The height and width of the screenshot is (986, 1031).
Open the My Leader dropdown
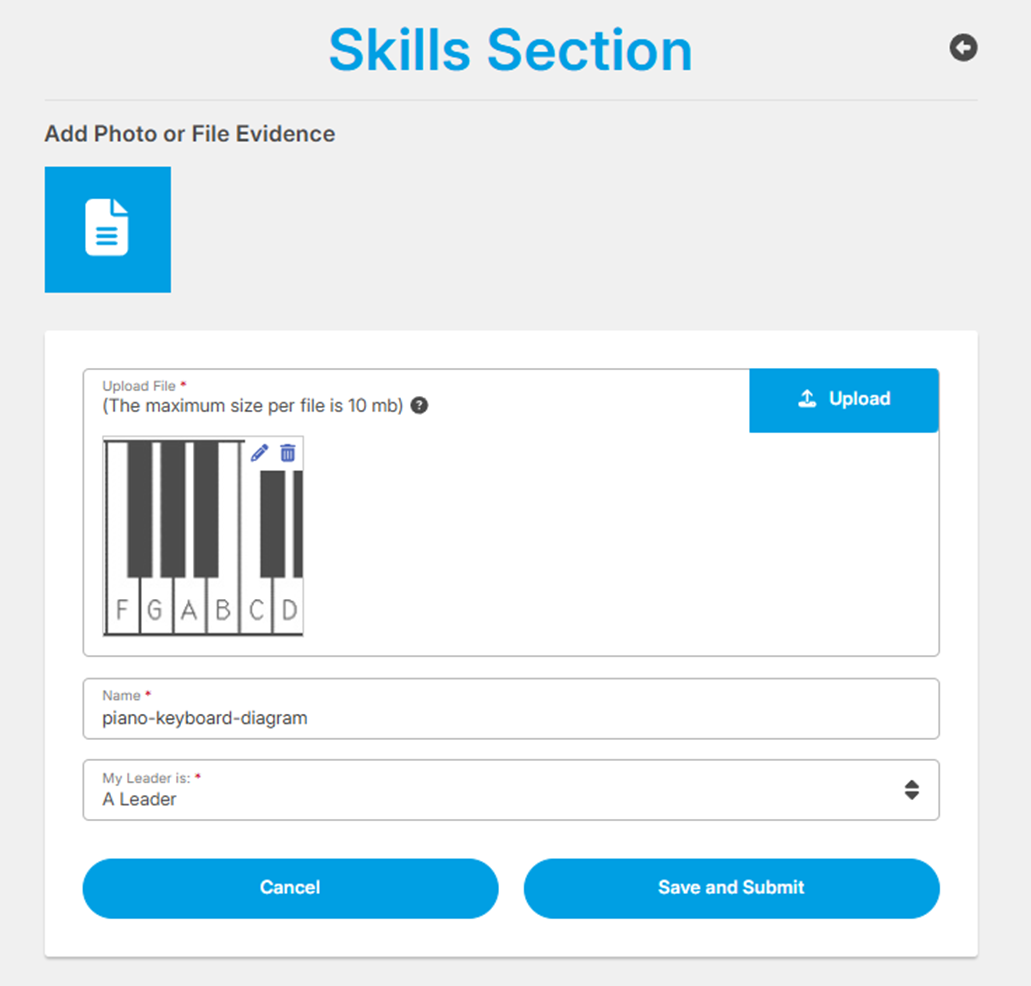[510, 790]
